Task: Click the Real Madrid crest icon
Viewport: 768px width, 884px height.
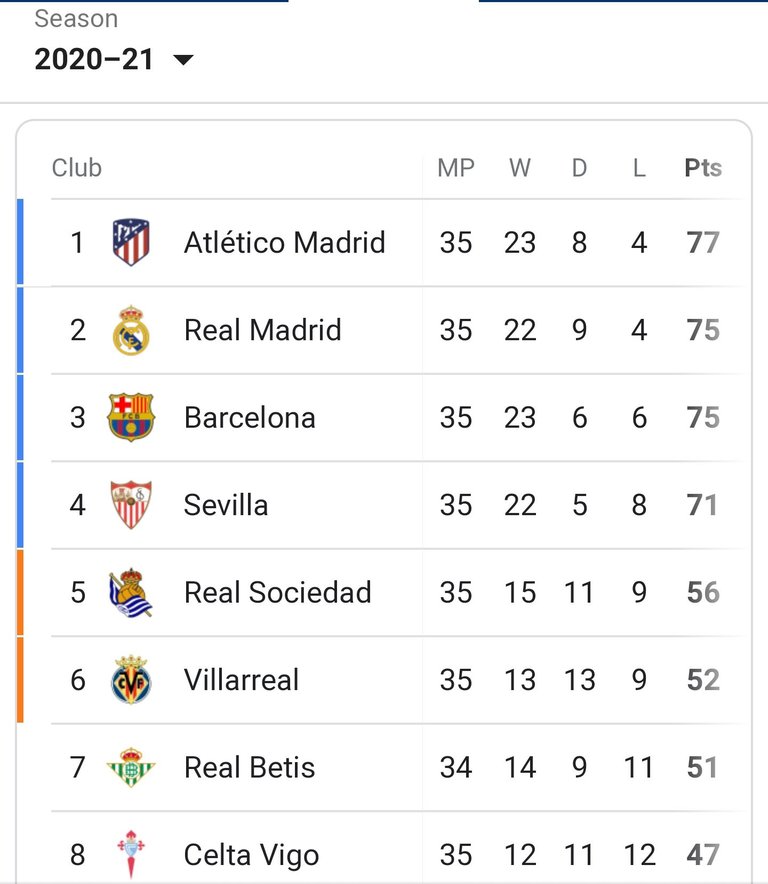Action: tap(131, 330)
